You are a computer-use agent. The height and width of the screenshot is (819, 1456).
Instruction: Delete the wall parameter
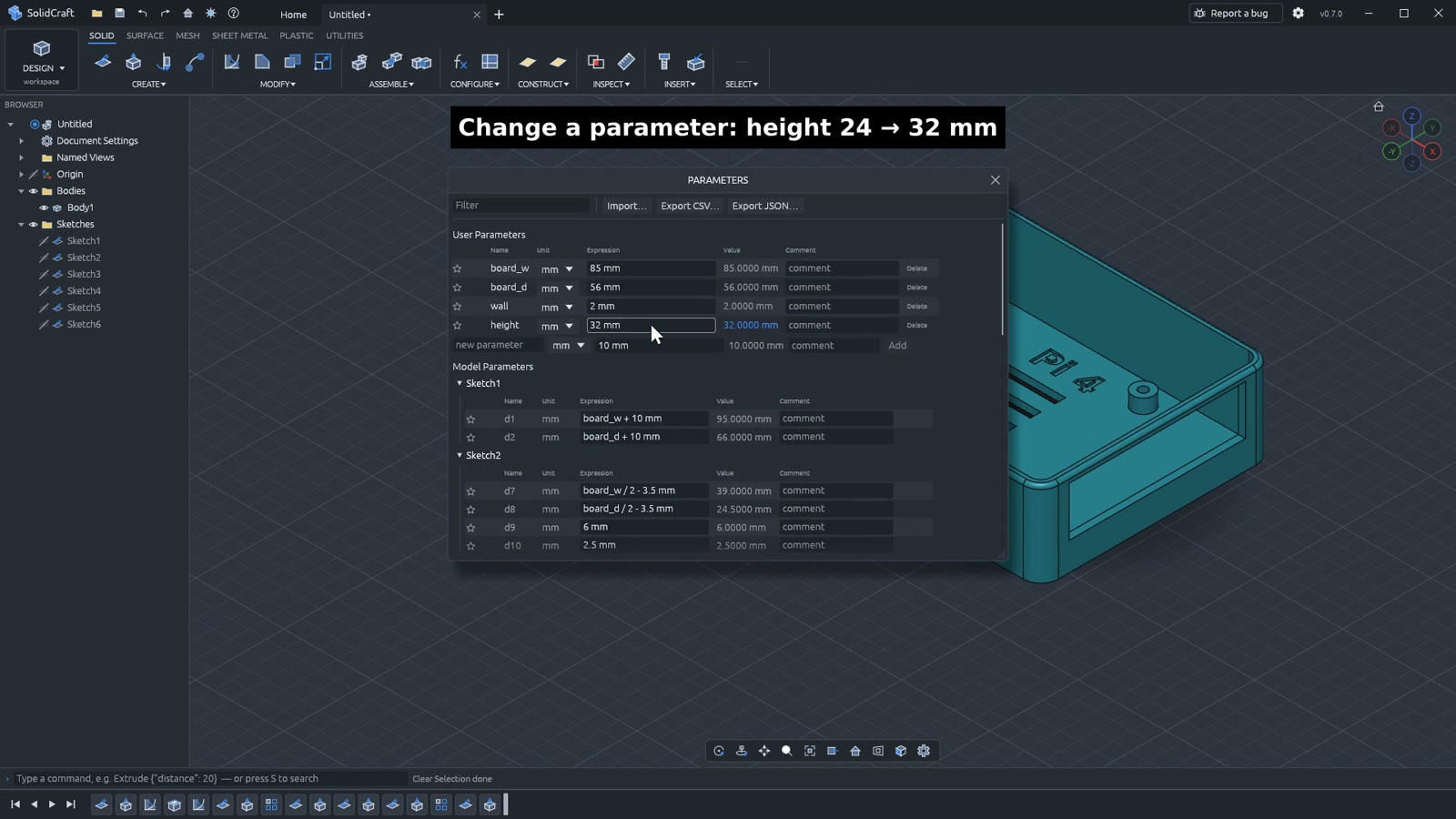[916, 307]
